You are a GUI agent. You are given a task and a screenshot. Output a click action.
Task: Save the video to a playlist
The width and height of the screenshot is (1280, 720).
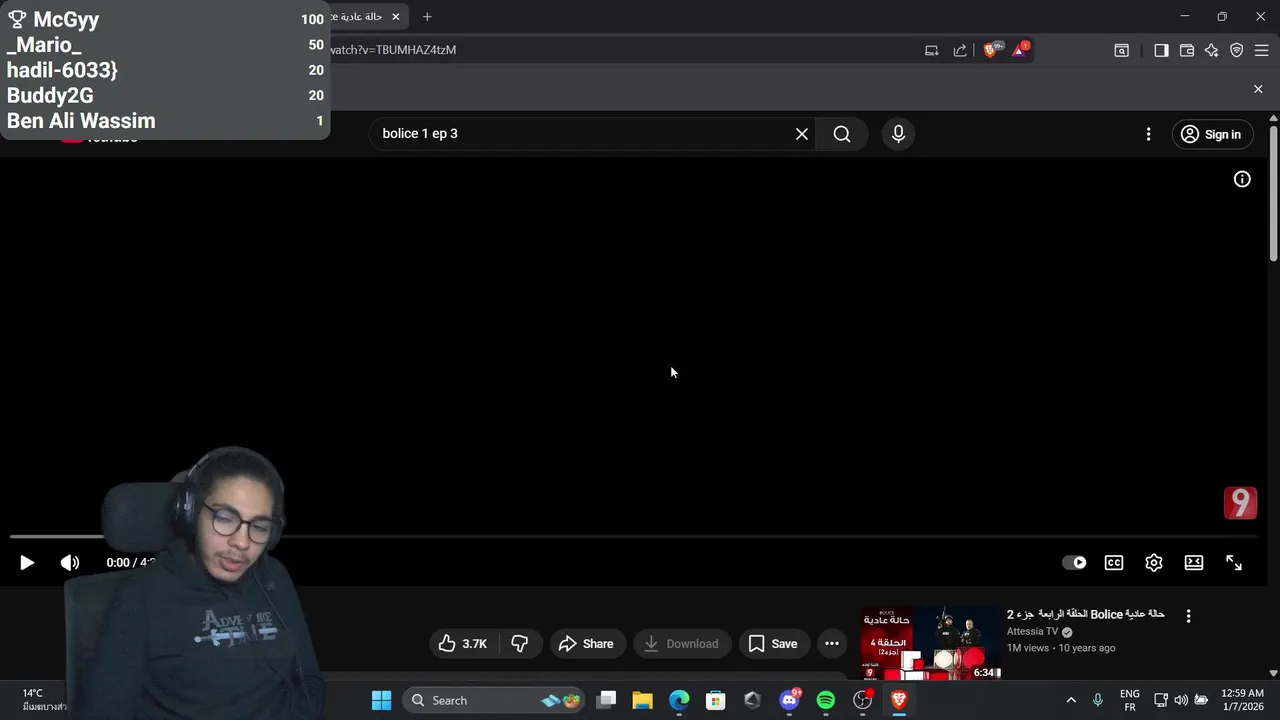click(773, 644)
